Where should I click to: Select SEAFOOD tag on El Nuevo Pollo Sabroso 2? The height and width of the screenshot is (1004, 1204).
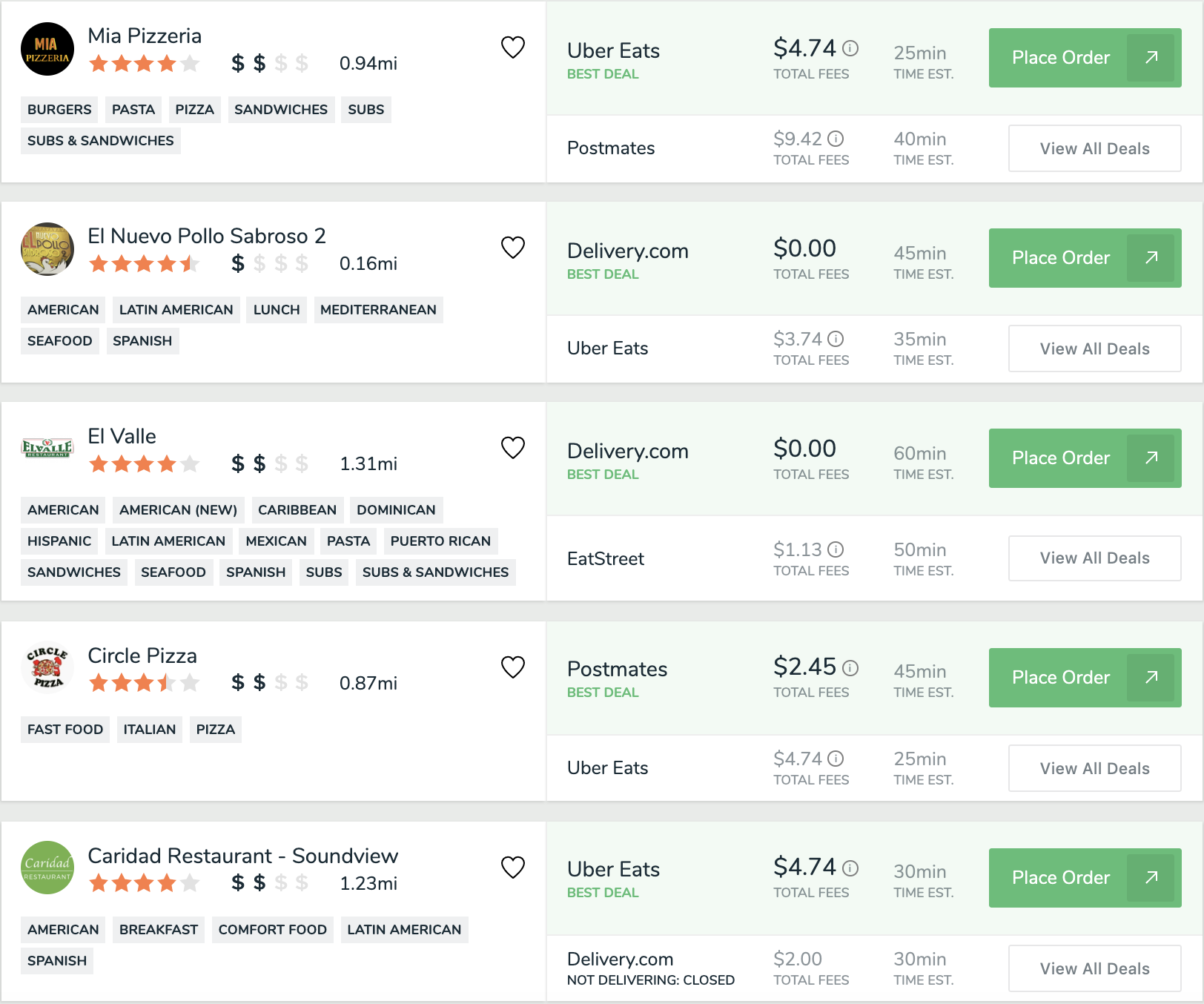(60, 341)
